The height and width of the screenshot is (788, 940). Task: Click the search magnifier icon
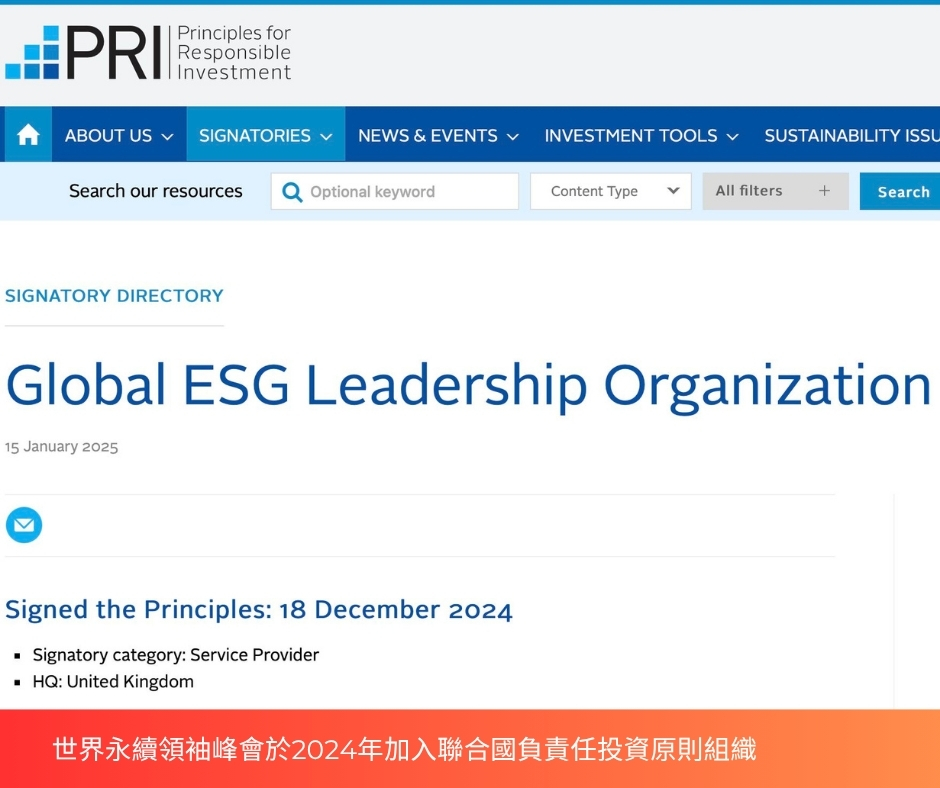[292, 192]
